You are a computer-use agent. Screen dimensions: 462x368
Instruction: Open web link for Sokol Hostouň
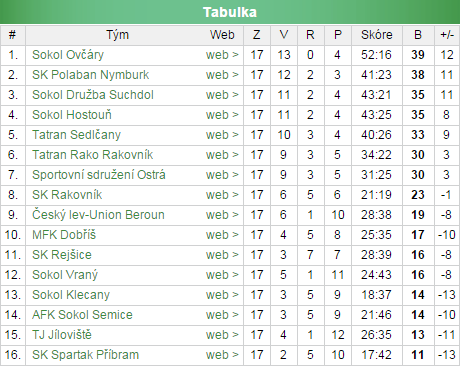click(222, 115)
